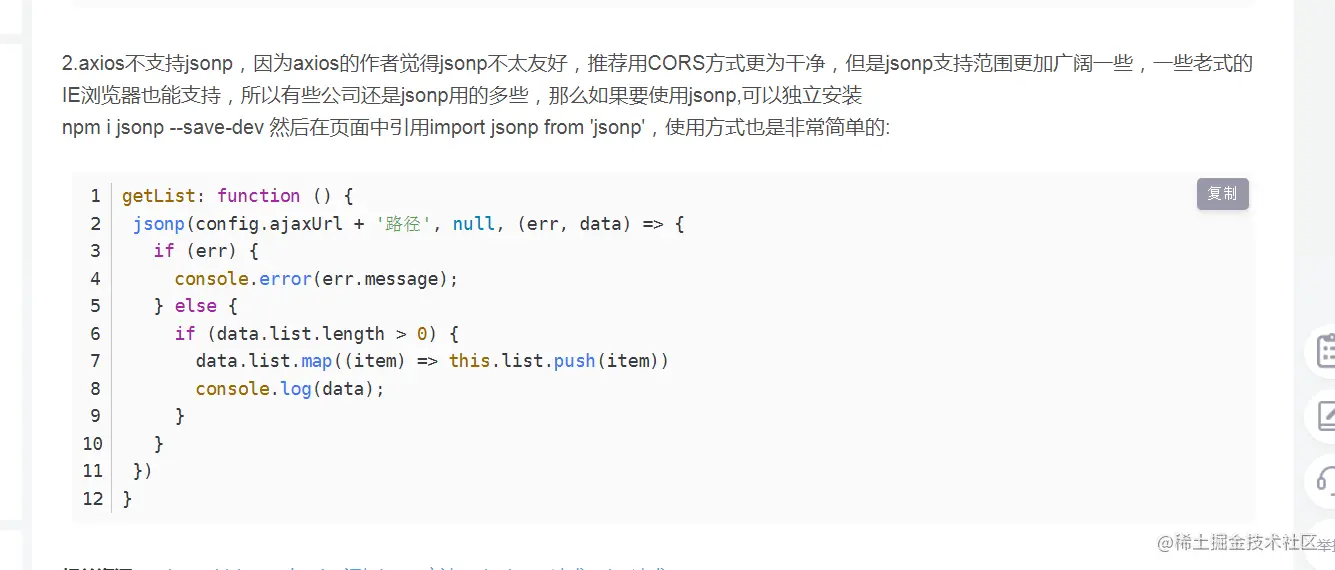The width and height of the screenshot is (1335, 570).
Task: Click the null keyword in jsonp arguments
Action: tap(473, 224)
